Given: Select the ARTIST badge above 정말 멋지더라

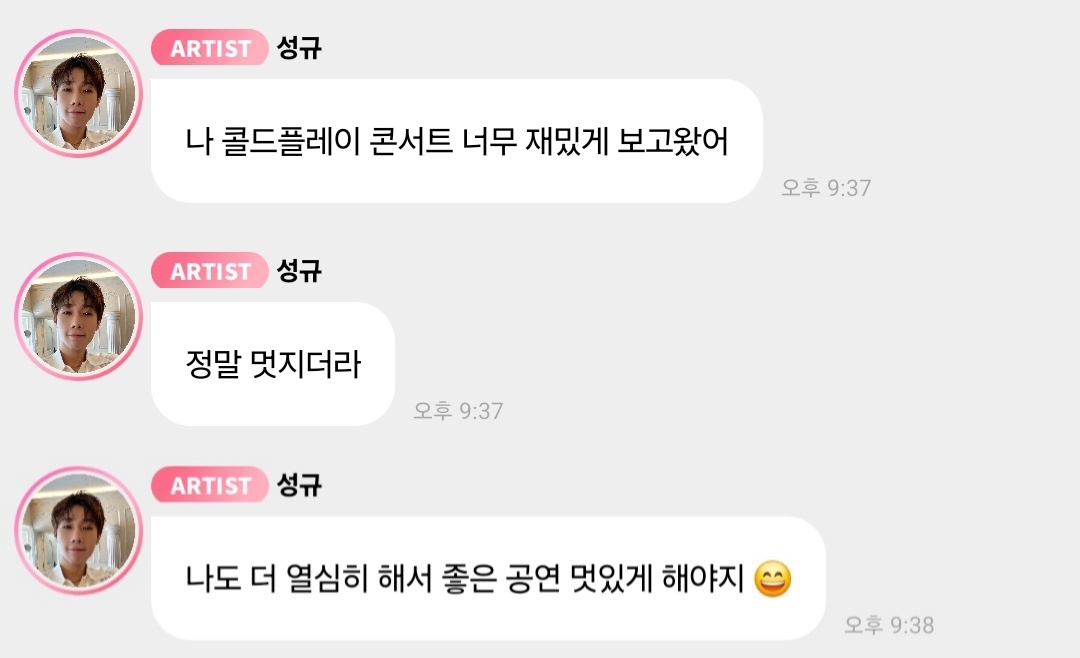Looking at the screenshot, I should [x=209, y=270].
